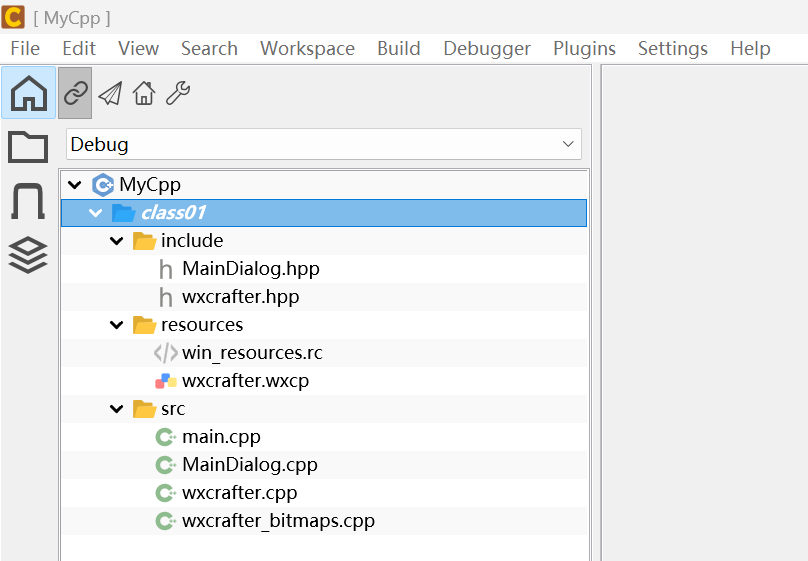Click the small house toolbar icon

(144, 93)
